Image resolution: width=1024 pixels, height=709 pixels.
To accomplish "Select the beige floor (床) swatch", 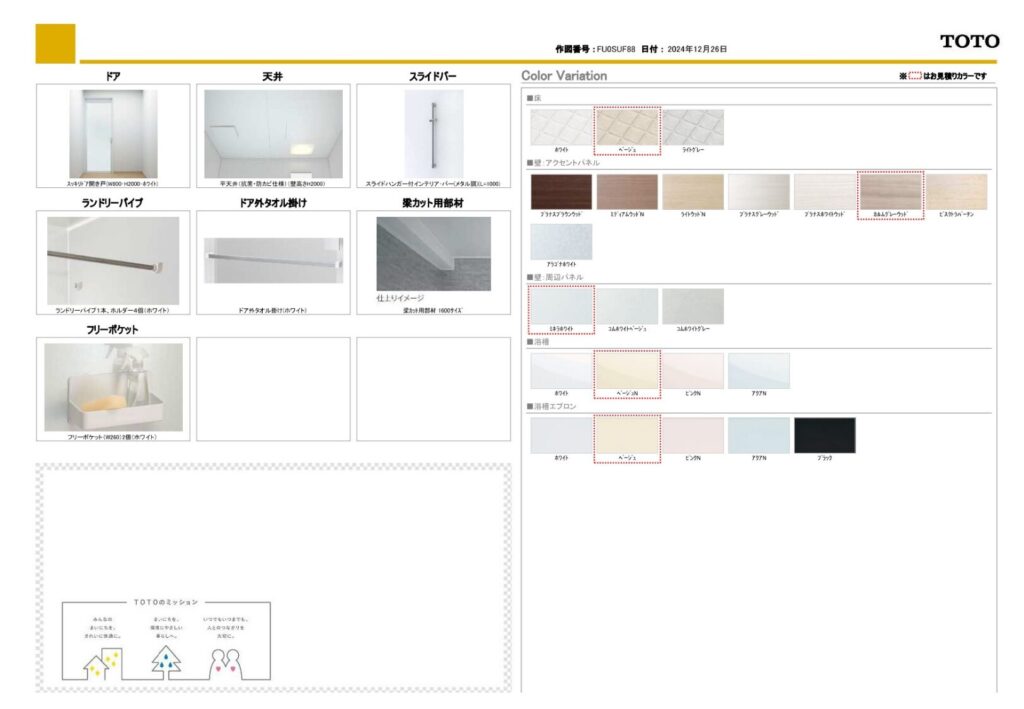I will [x=627, y=127].
